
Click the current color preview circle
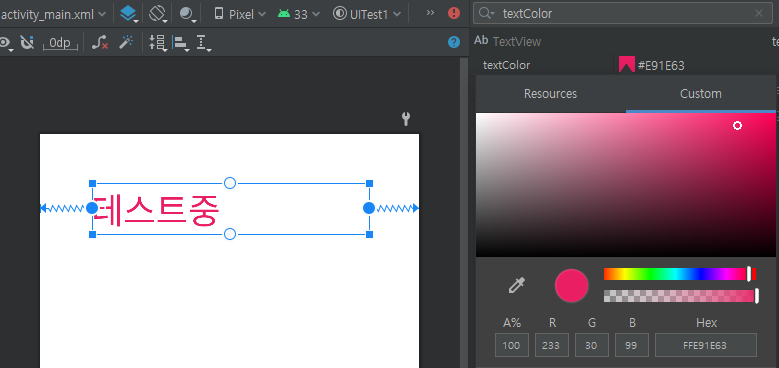[571, 286]
